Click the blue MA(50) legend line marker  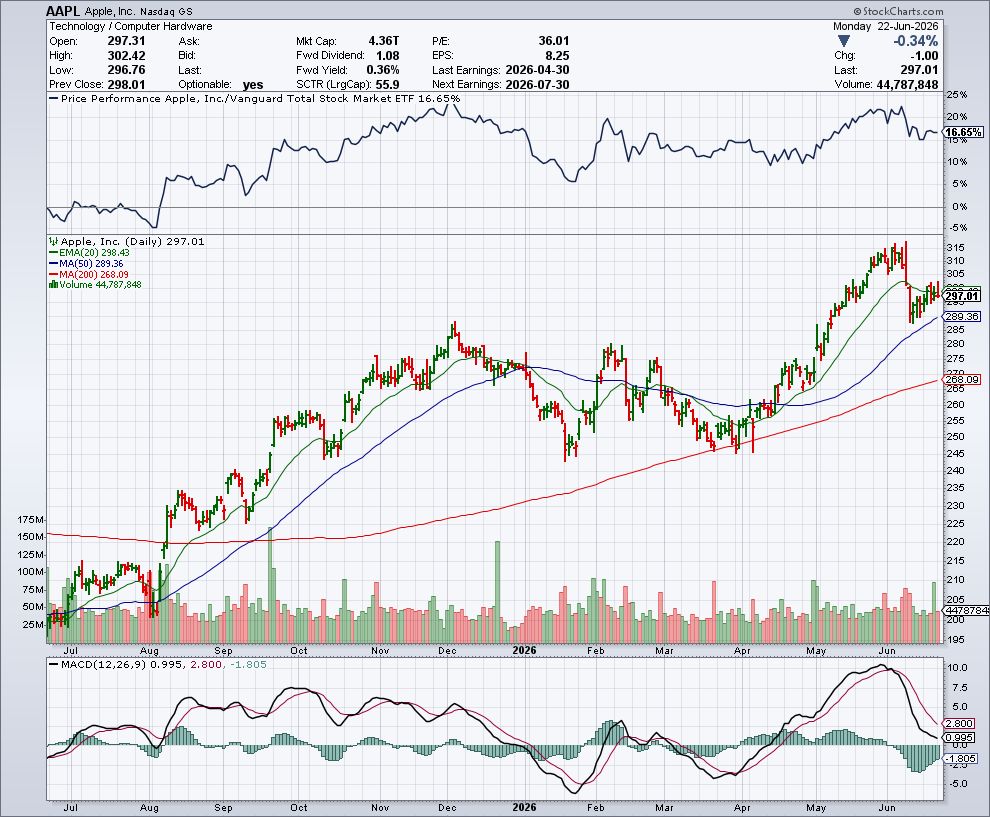54,263
